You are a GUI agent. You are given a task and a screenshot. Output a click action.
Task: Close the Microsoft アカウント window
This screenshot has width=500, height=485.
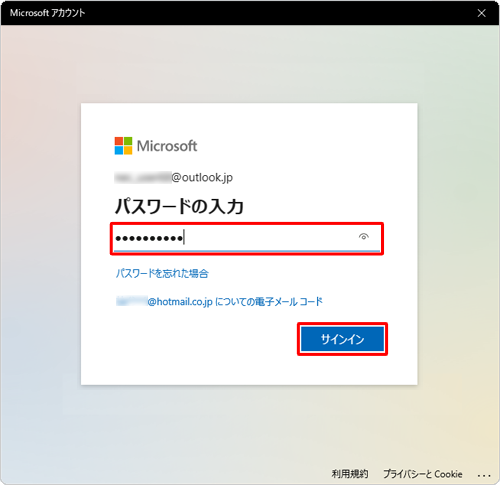point(481,13)
